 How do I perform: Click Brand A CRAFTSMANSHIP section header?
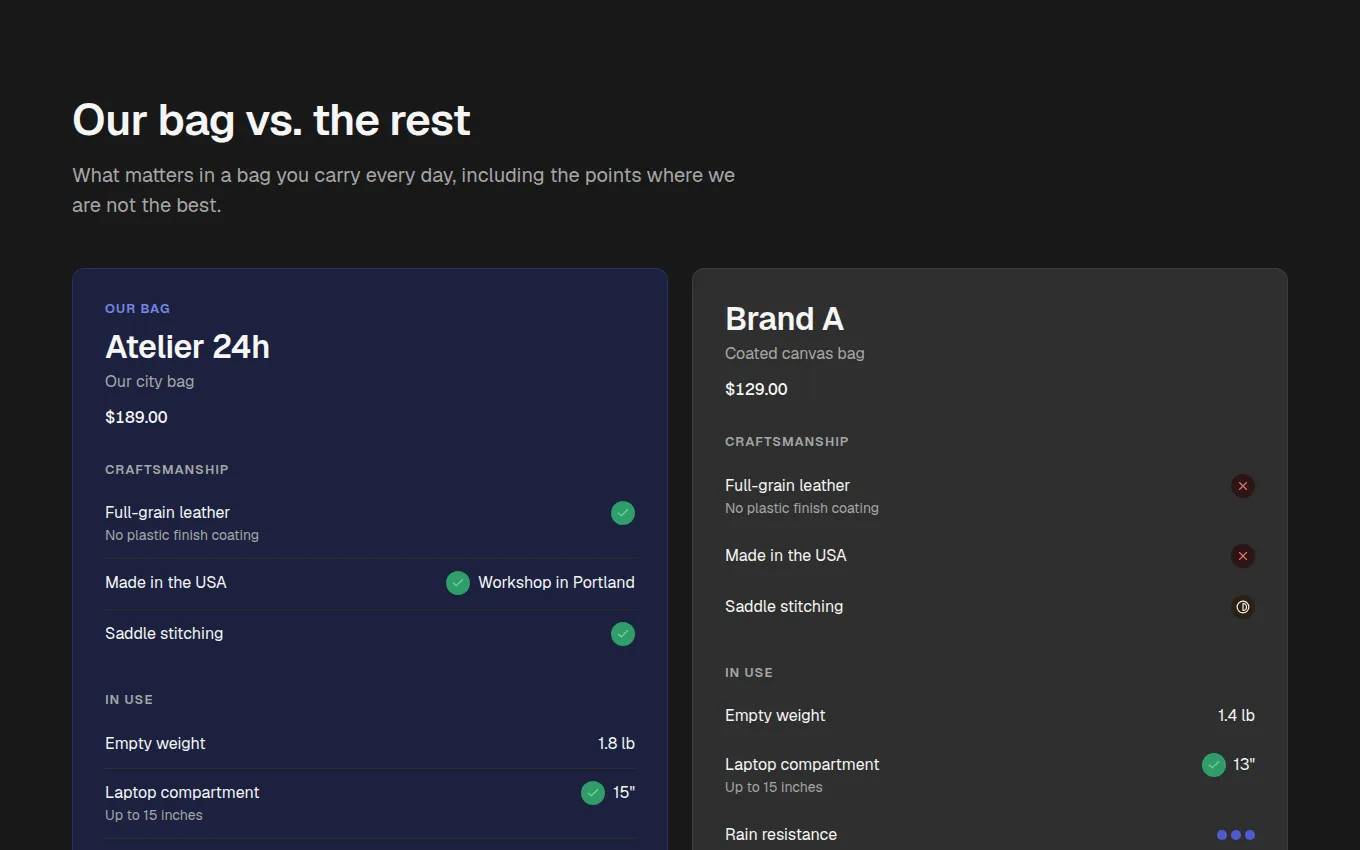pos(787,442)
